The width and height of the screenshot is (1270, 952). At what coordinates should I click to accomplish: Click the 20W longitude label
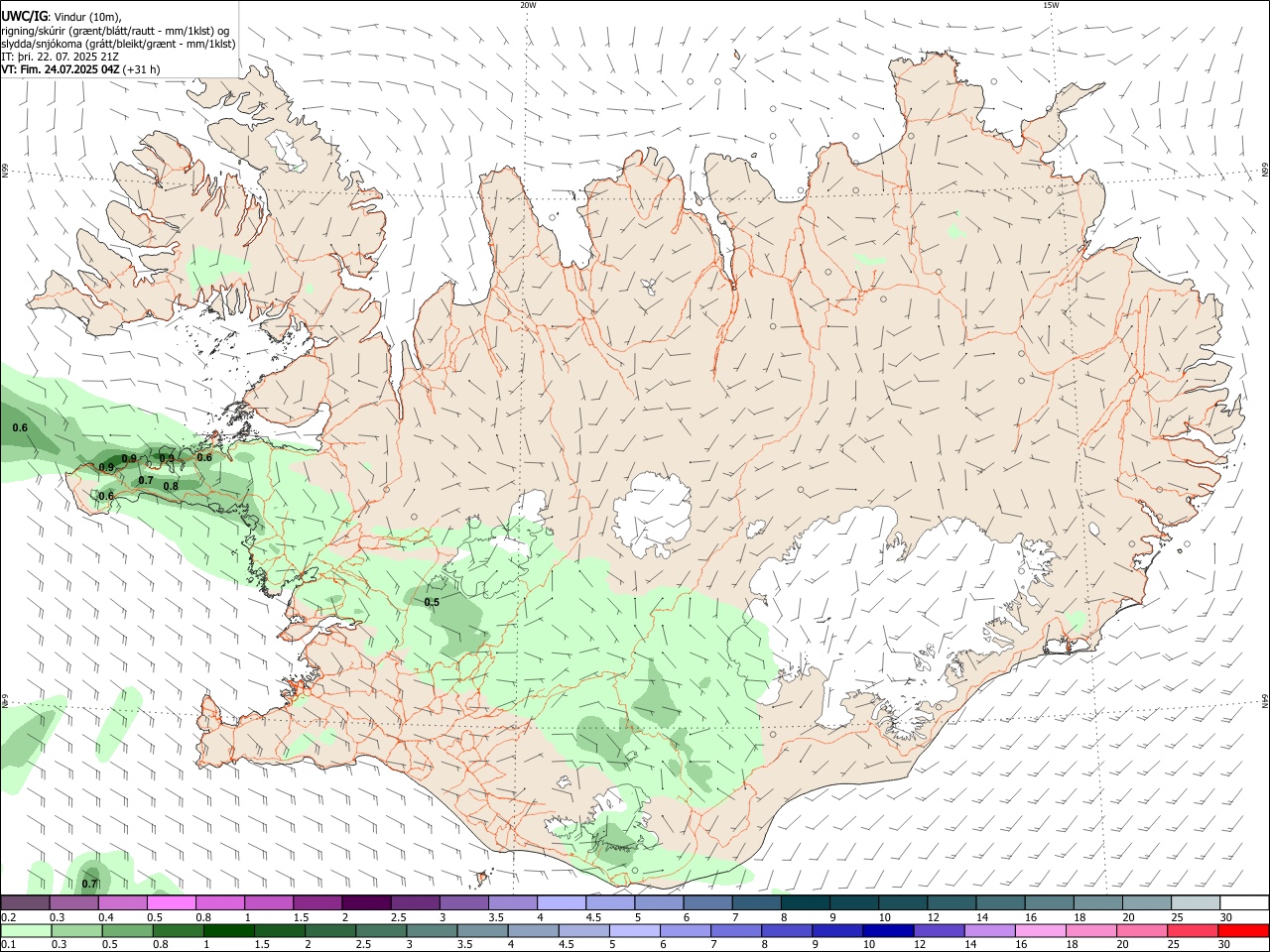[x=528, y=5]
